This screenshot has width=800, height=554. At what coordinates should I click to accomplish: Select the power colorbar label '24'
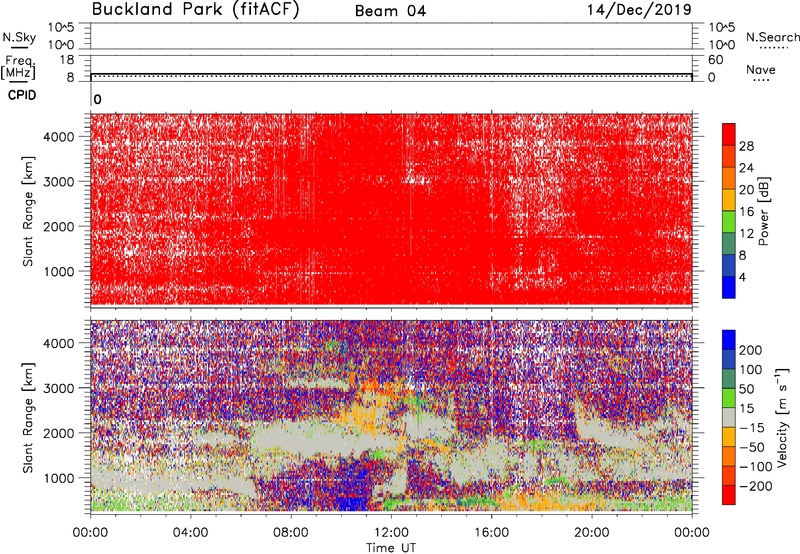click(746, 168)
